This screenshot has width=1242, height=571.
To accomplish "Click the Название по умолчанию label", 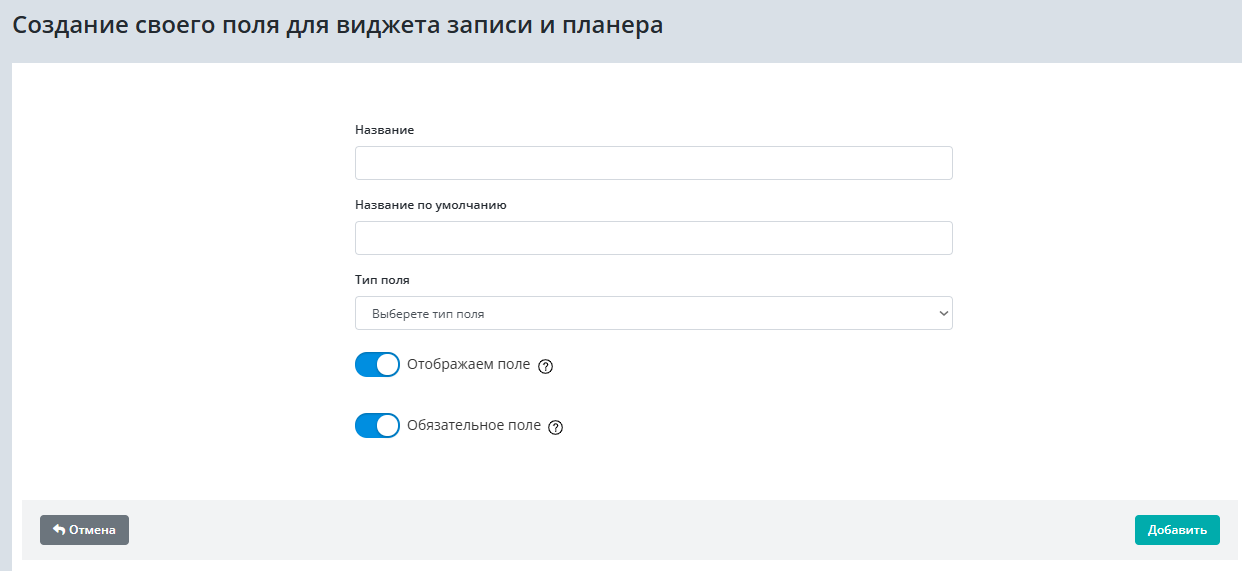I will coord(430,205).
